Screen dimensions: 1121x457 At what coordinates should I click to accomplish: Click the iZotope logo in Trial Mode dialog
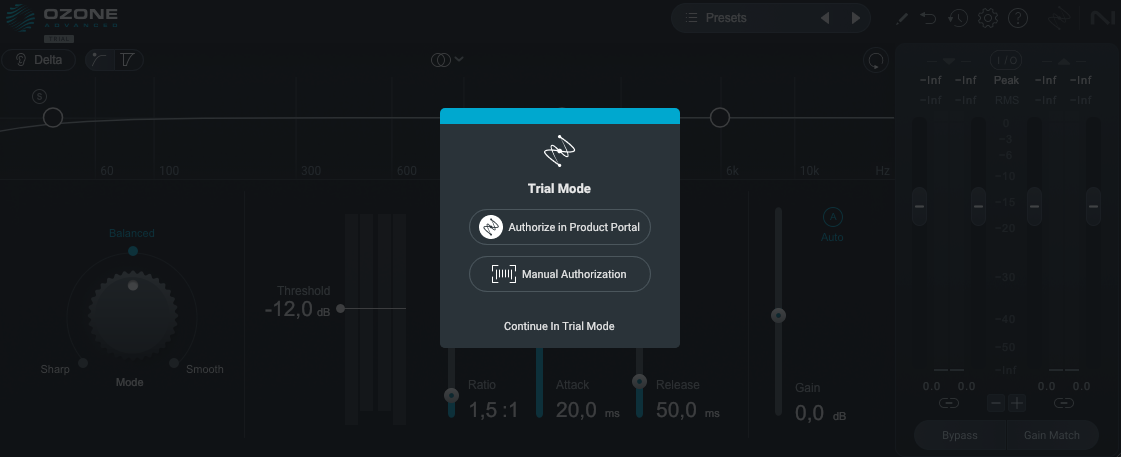[x=559, y=151]
